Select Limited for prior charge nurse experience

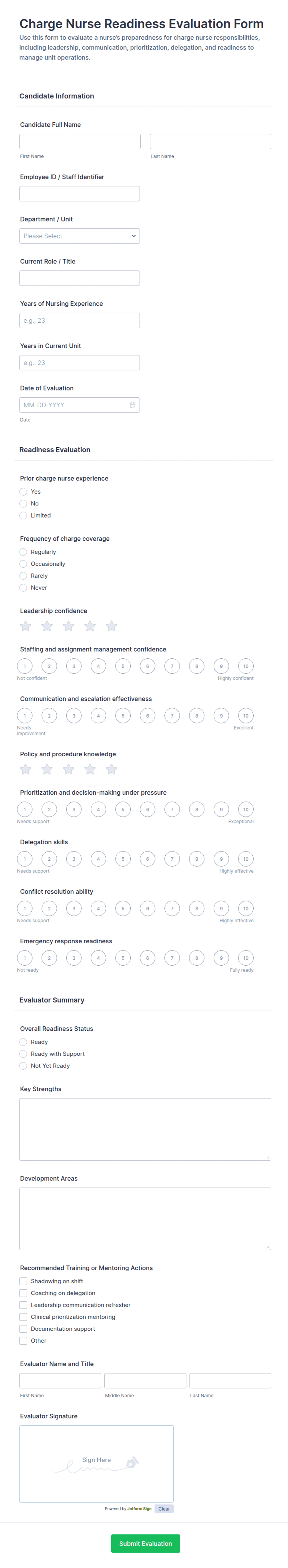coord(24,516)
